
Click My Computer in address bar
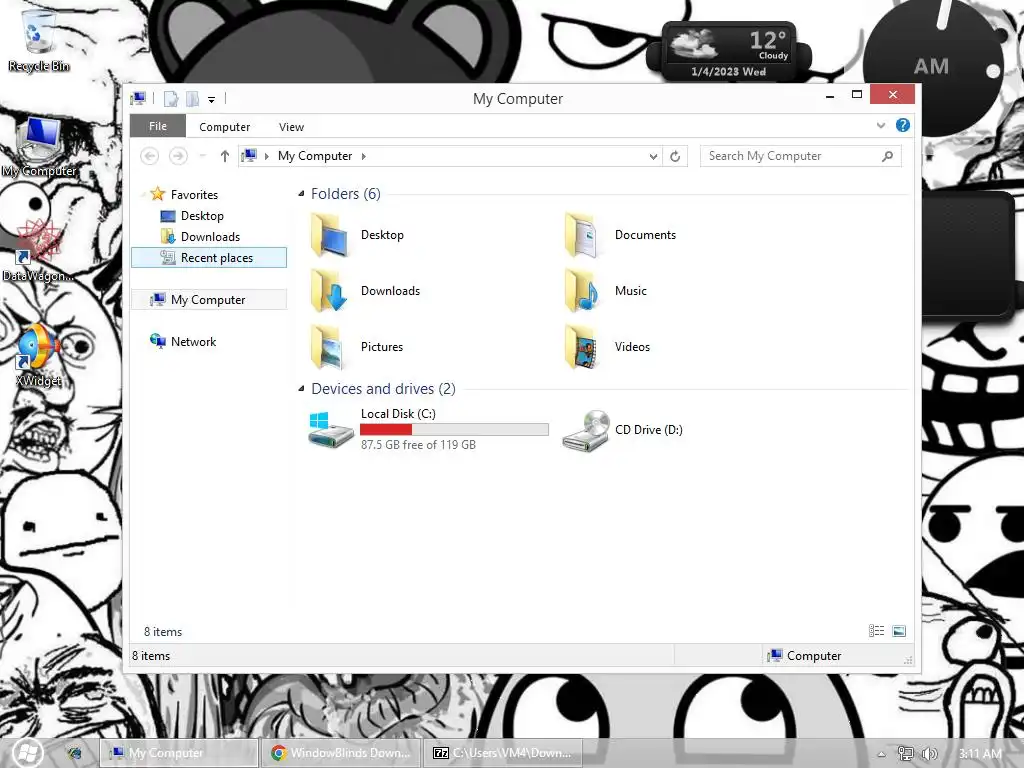coord(315,156)
